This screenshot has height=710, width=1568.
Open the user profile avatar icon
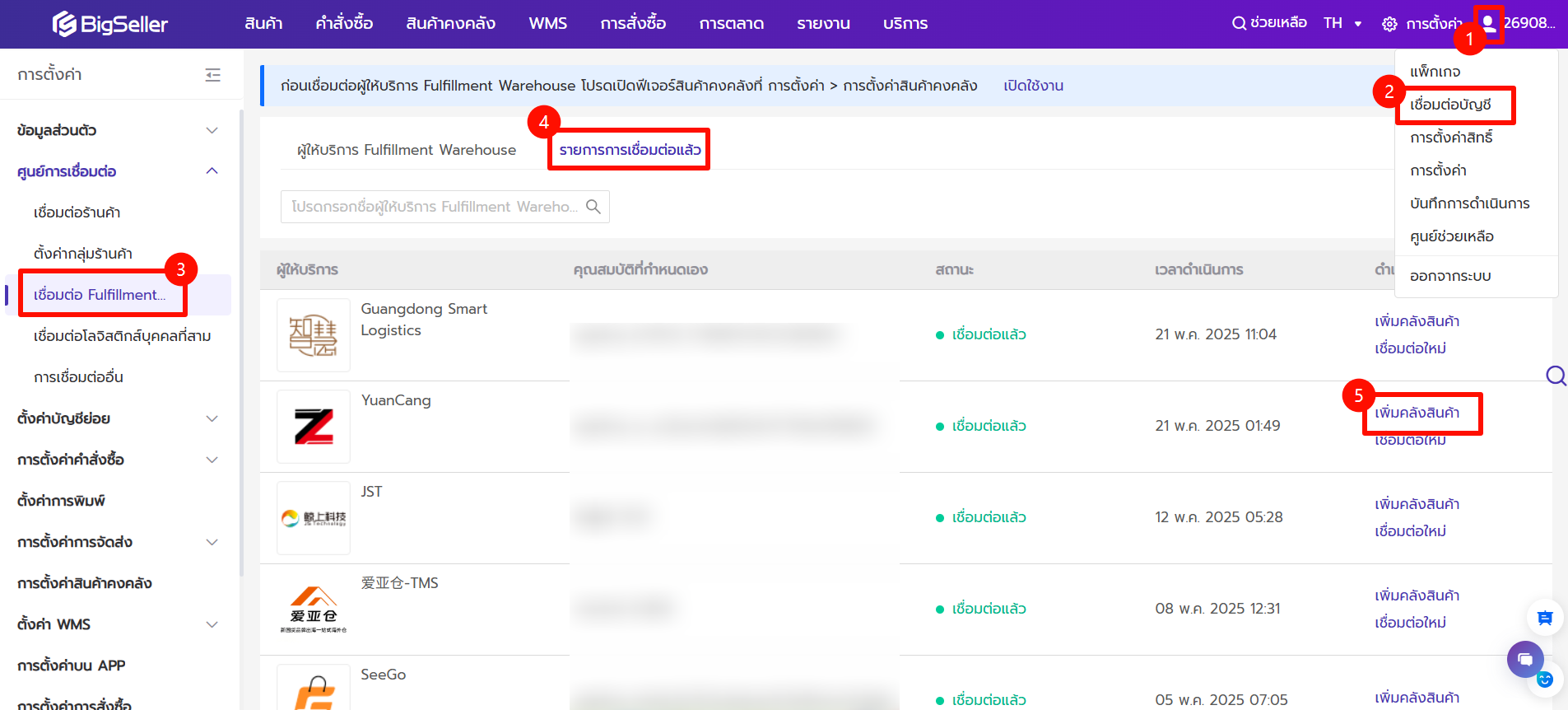tap(1488, 23)
